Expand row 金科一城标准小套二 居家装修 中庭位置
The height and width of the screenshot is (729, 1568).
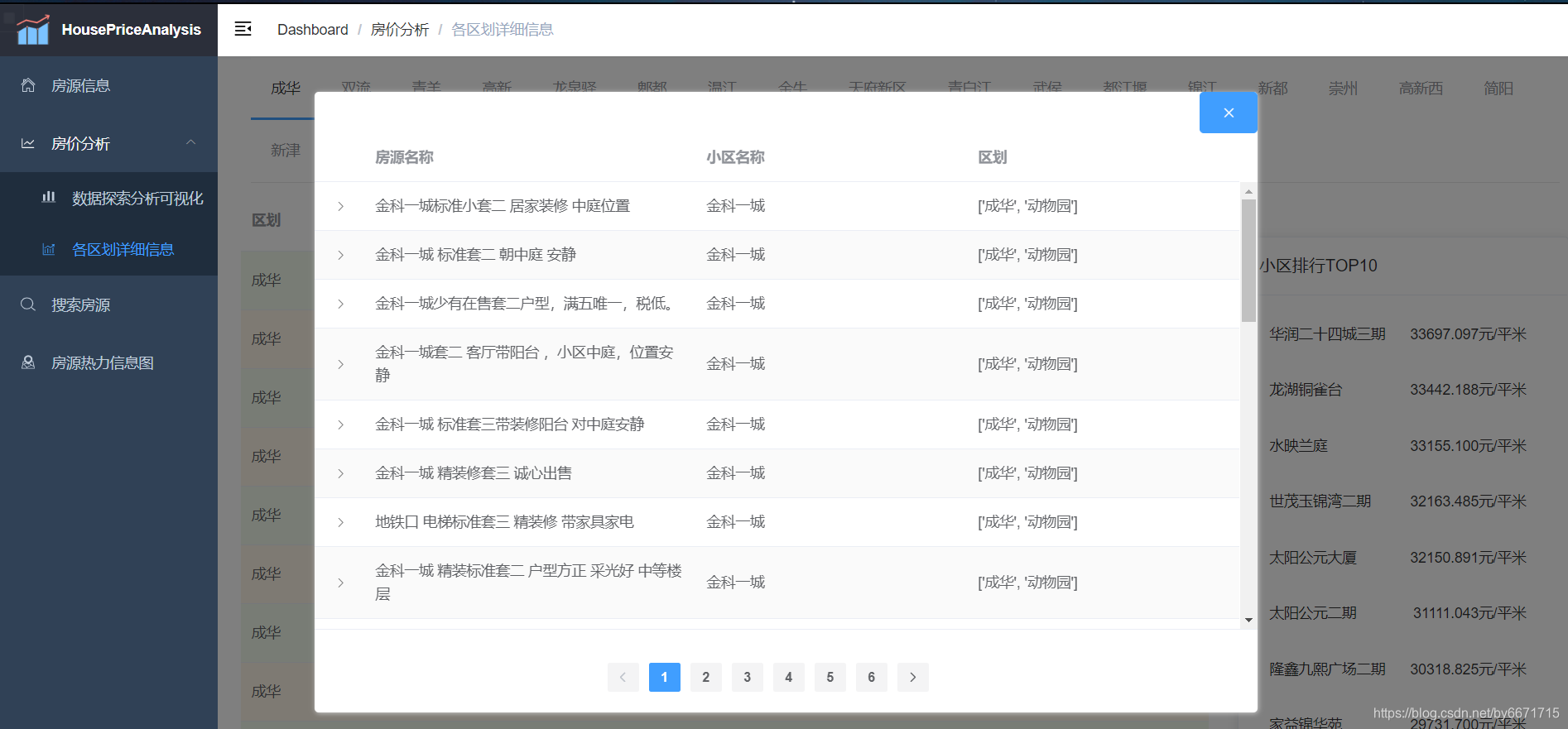[x=340, y=206]
